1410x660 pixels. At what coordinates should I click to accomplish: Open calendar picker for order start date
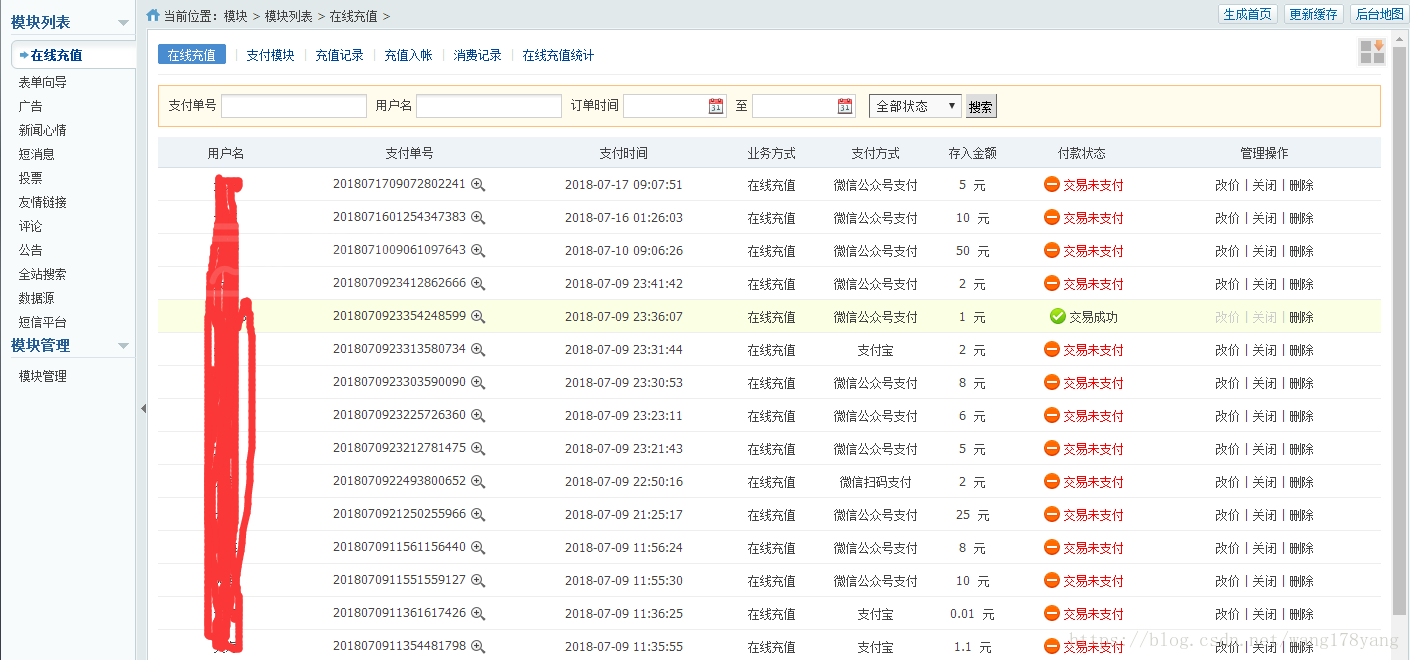click(x=716, y=106)
